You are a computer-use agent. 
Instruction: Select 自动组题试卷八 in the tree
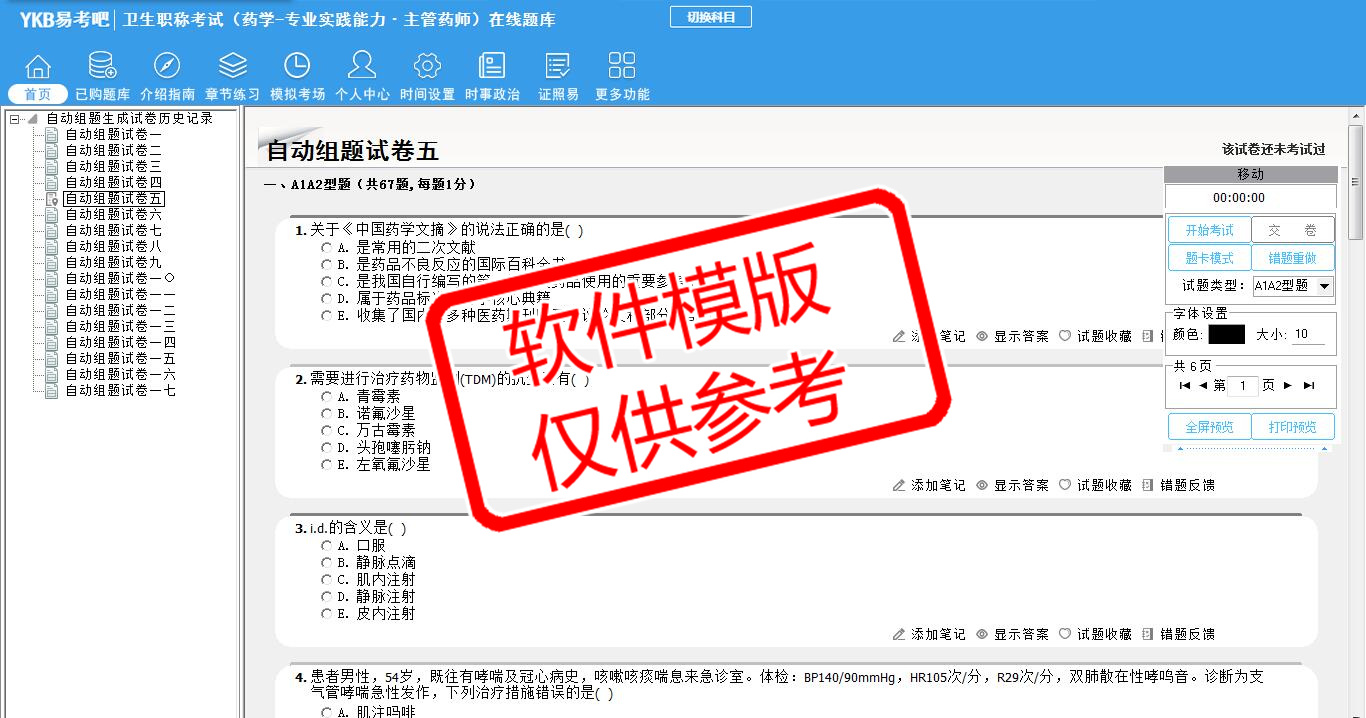pyautogui.click(x=113, y=247)
